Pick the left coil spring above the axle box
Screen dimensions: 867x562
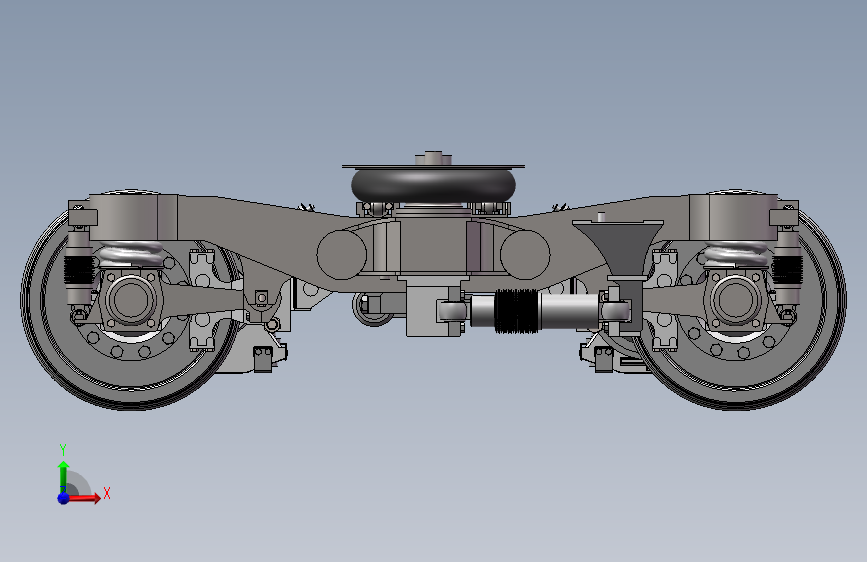tap(130, 255)
